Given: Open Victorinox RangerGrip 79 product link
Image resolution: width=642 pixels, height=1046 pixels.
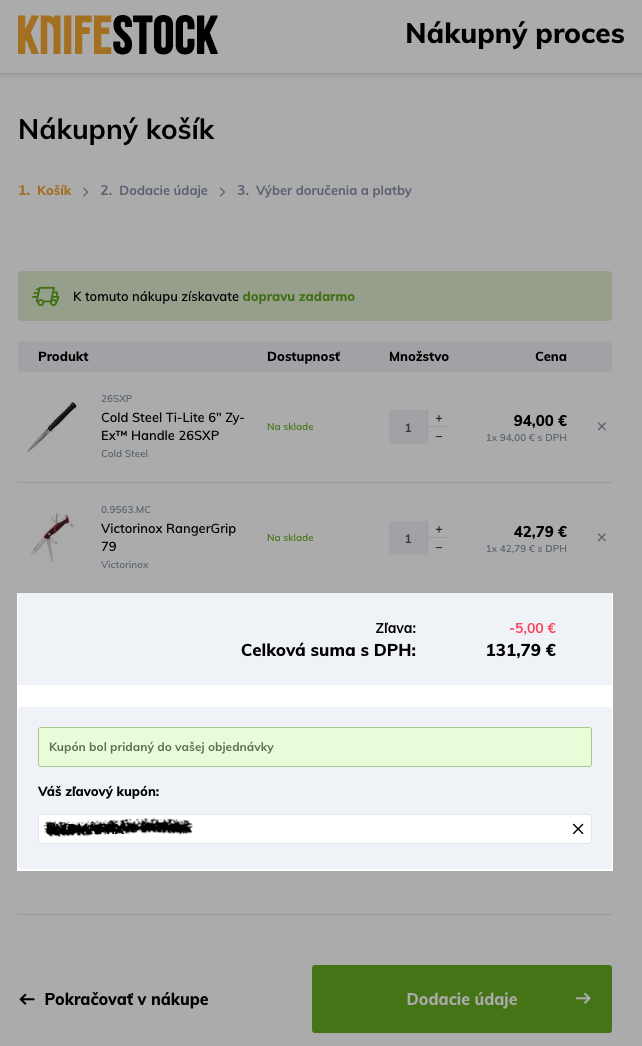Looking at the screenshot, I should pyautogui.click(x=168, y=537).
